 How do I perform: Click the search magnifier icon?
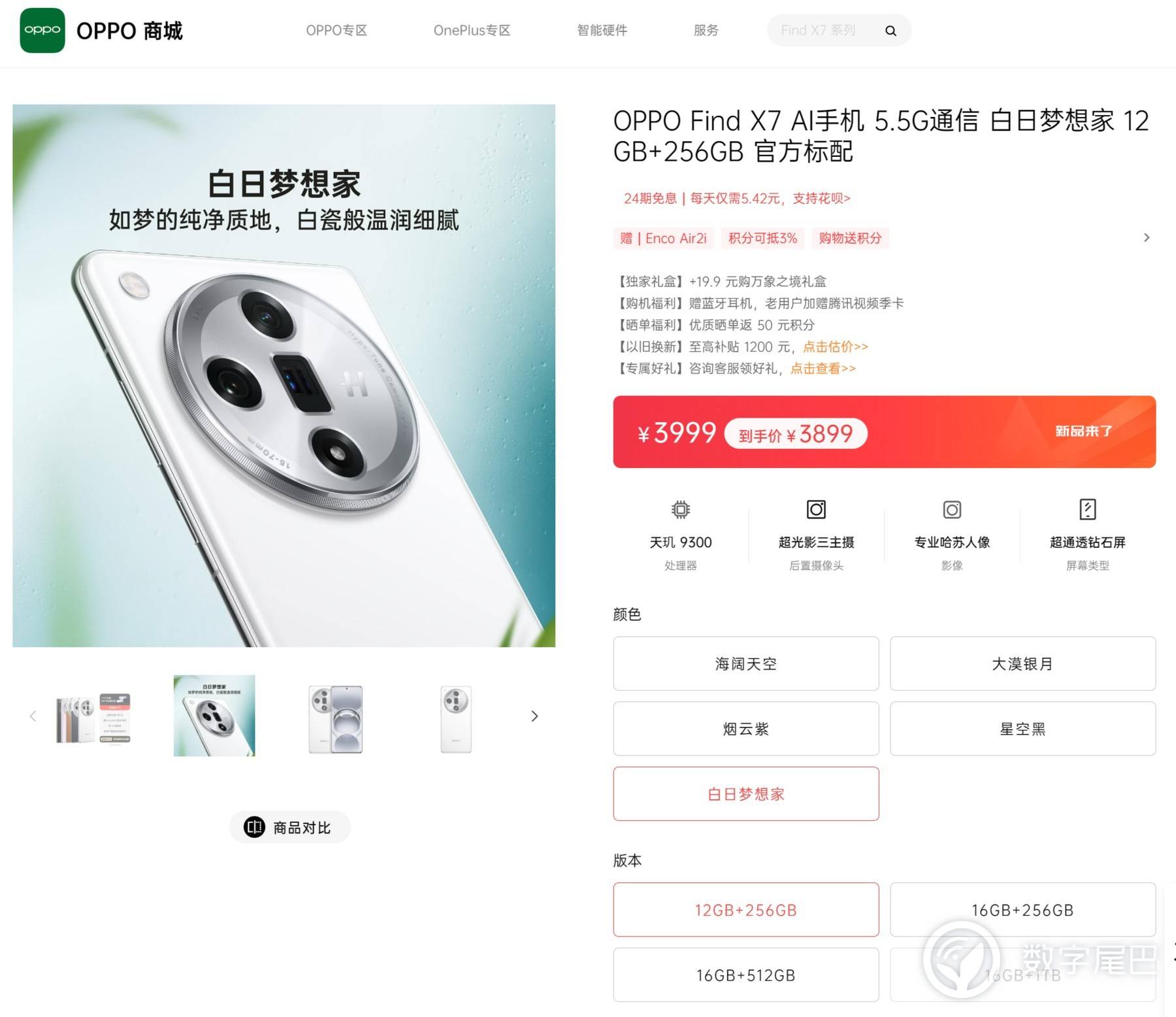890,31
